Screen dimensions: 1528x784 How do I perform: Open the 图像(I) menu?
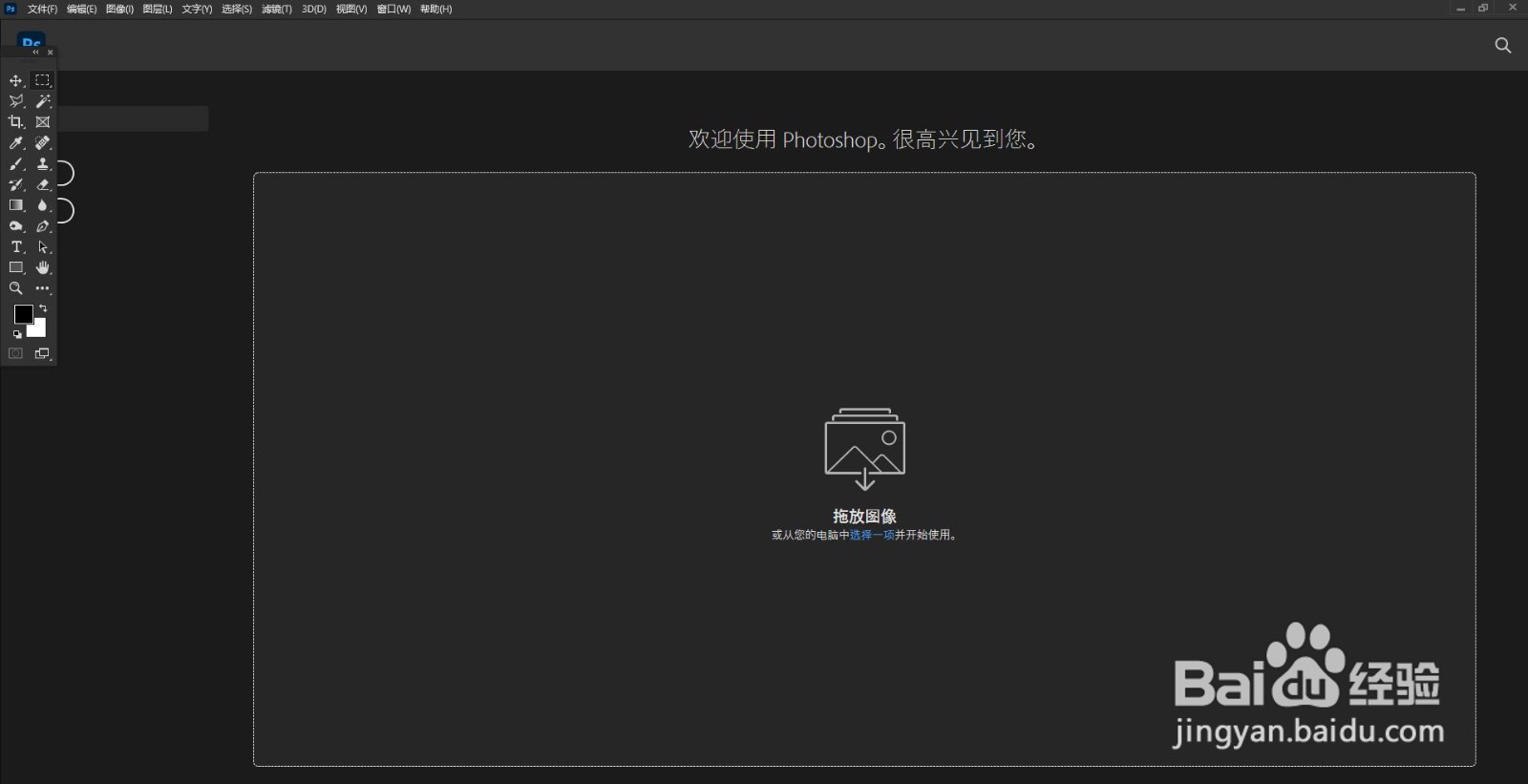coord(119,9)
